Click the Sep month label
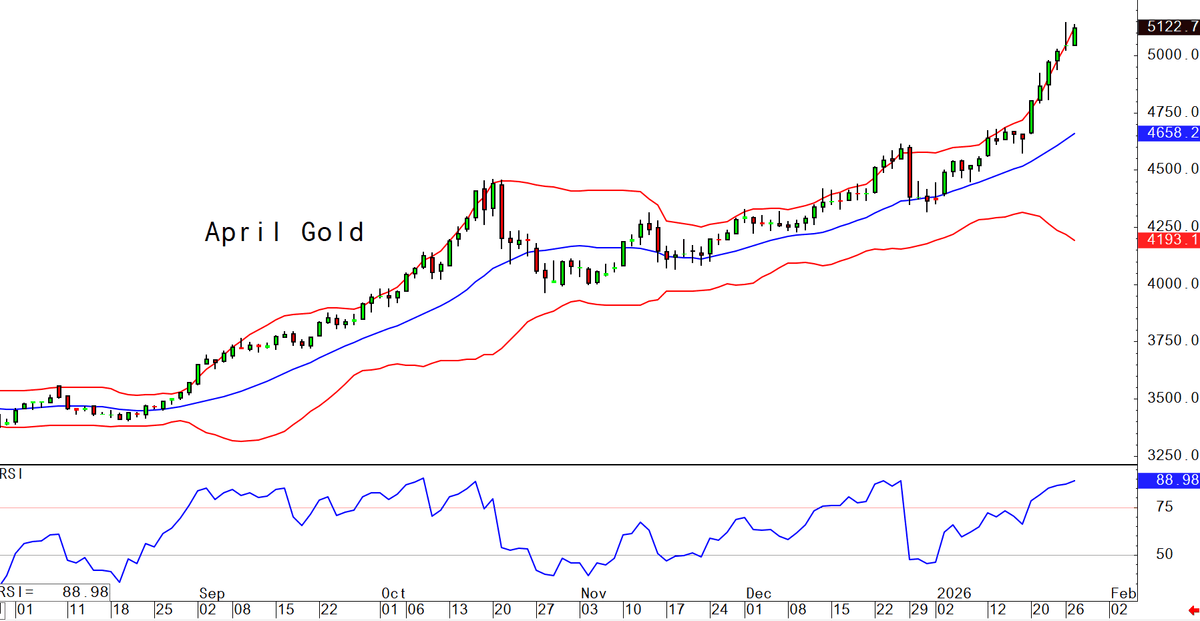Screen dimensions: 1200x621 tap(211, 592)
